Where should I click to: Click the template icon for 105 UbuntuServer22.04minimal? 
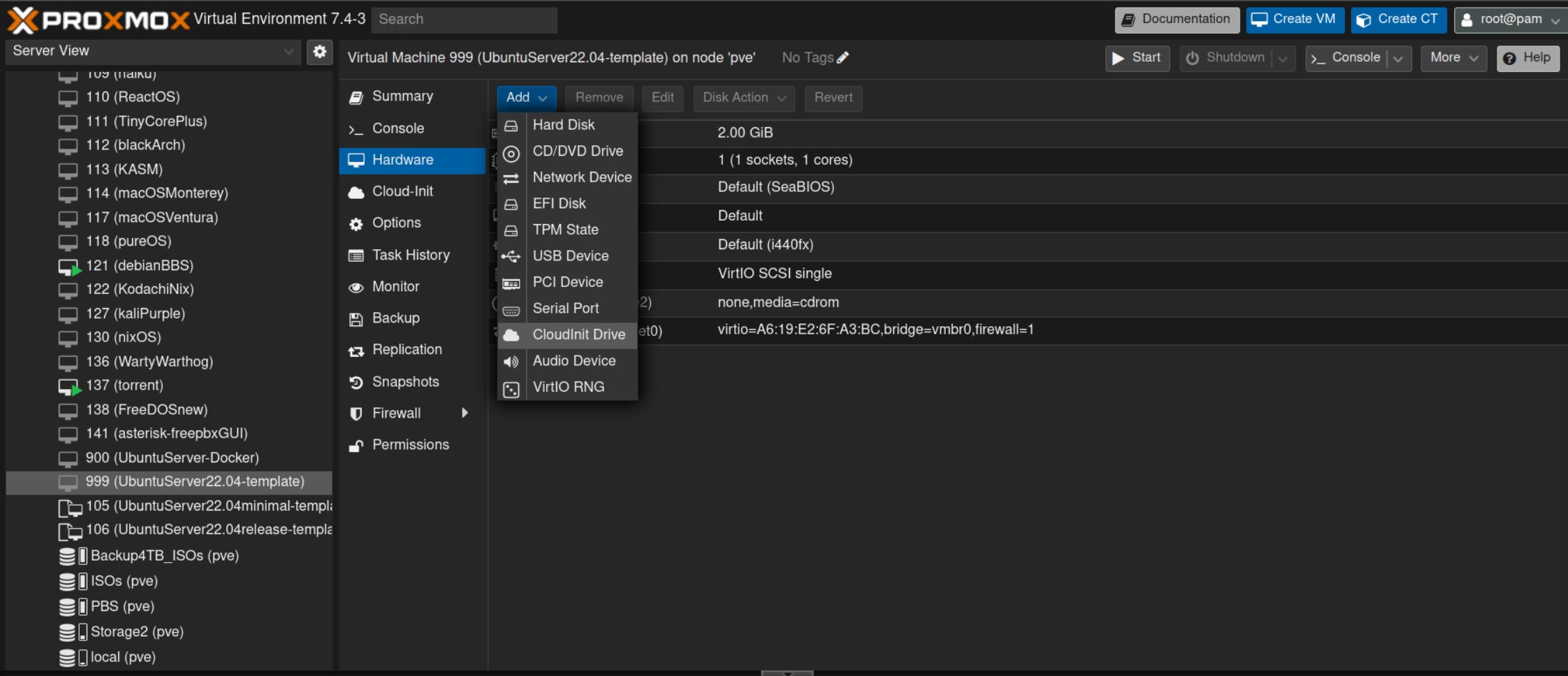click(70, 508)
